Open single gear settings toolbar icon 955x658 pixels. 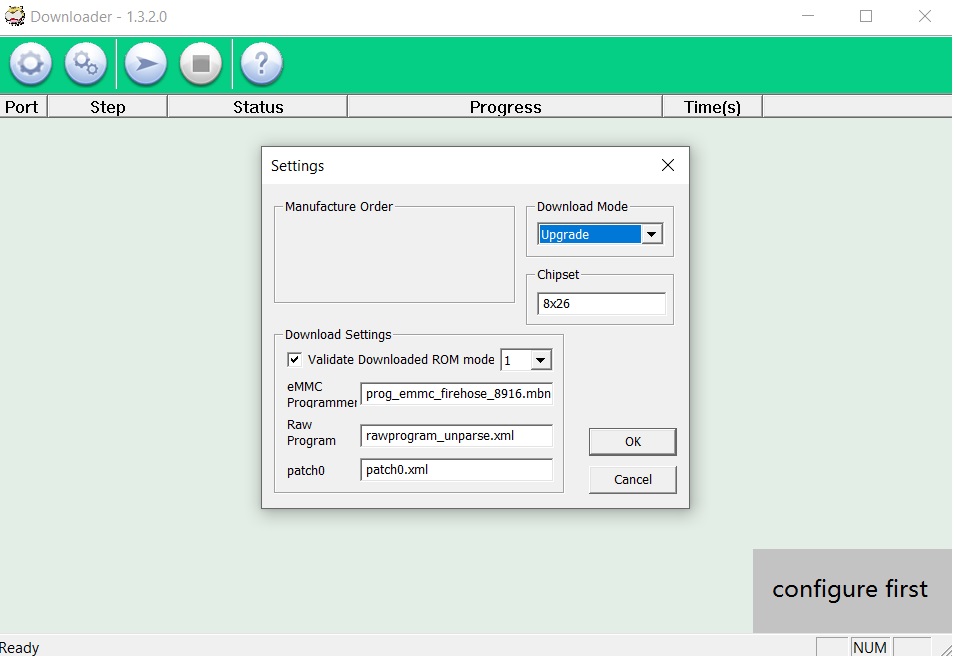(30, 64)
